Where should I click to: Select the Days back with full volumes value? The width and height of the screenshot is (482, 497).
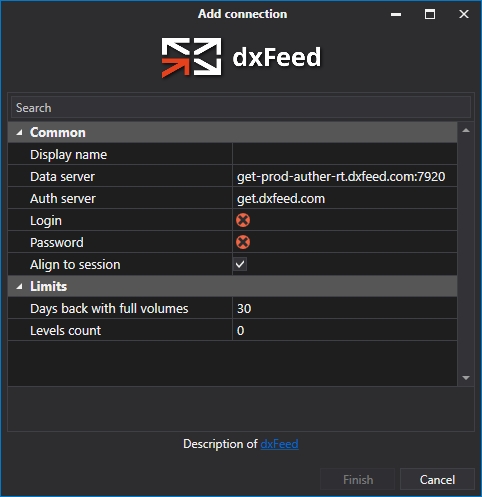(x=345, y=308)
